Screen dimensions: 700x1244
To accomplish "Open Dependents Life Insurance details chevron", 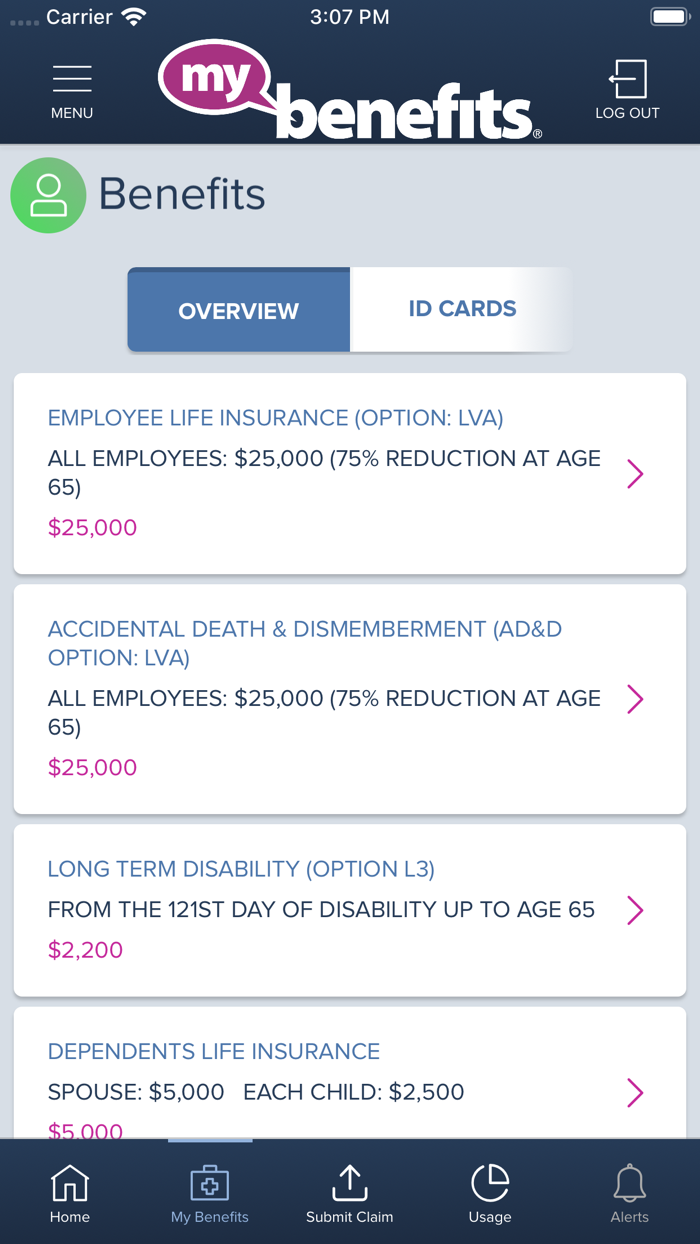I will [635, 1094].
